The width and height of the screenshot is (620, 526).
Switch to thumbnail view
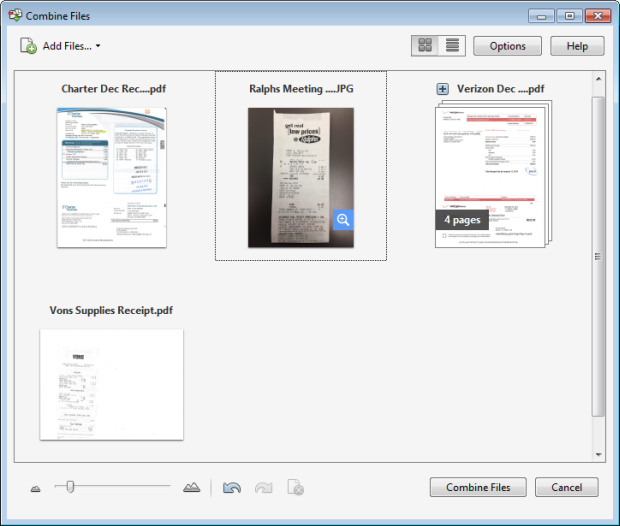click(x=425, y=46)
